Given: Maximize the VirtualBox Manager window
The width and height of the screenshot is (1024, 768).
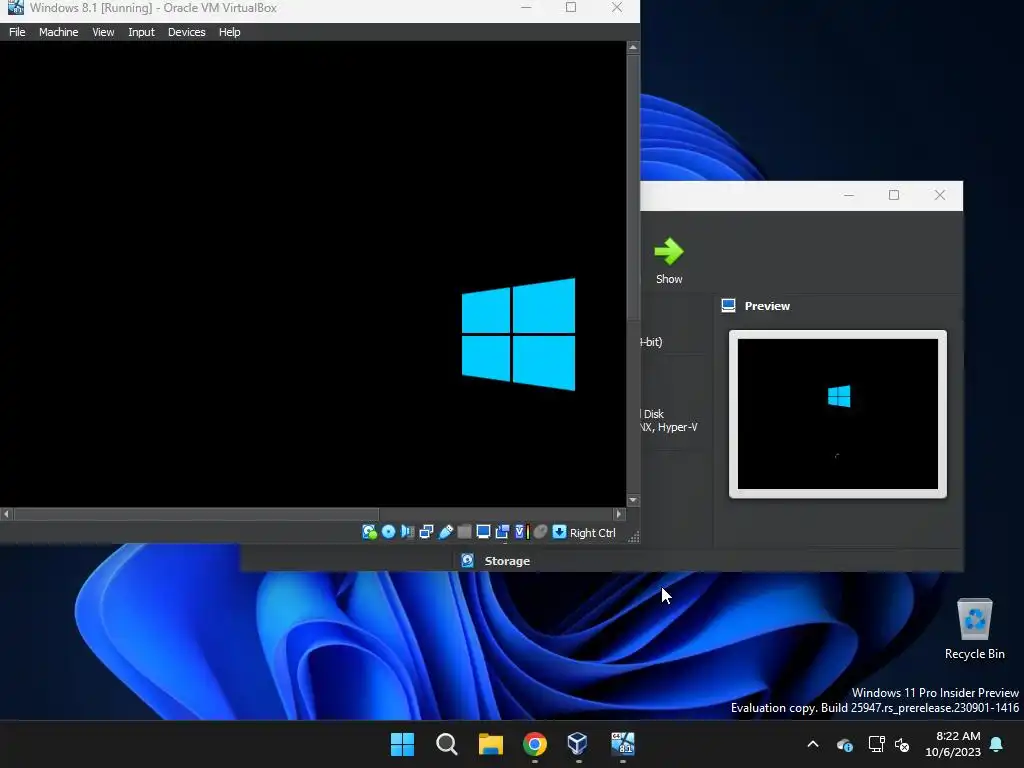Looking at the screenshot, I should coord(894,195).
